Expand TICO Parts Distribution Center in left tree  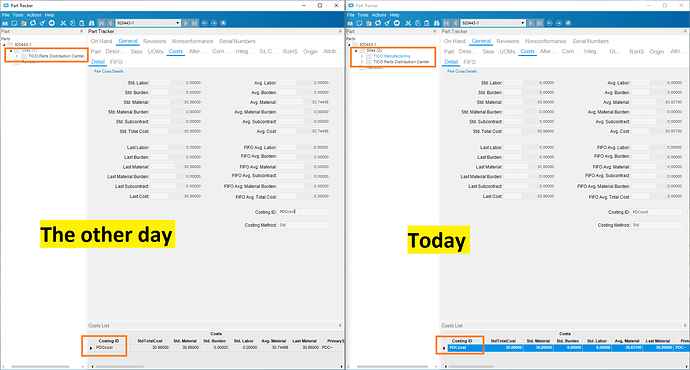(x=17, y=56)
